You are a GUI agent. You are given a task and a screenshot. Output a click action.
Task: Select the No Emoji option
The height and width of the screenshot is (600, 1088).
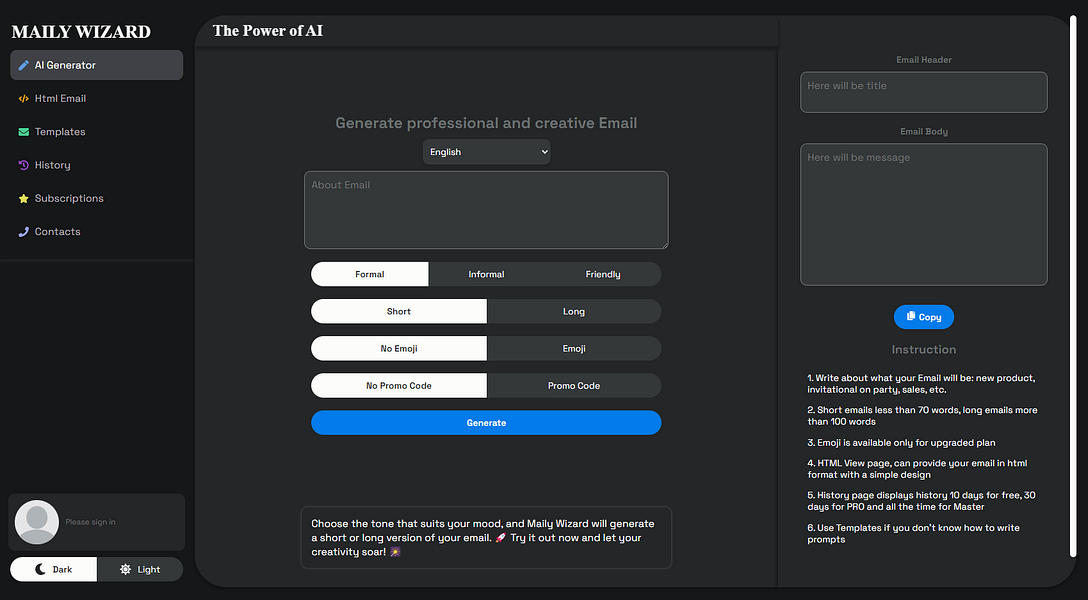(x=399, y=348)
